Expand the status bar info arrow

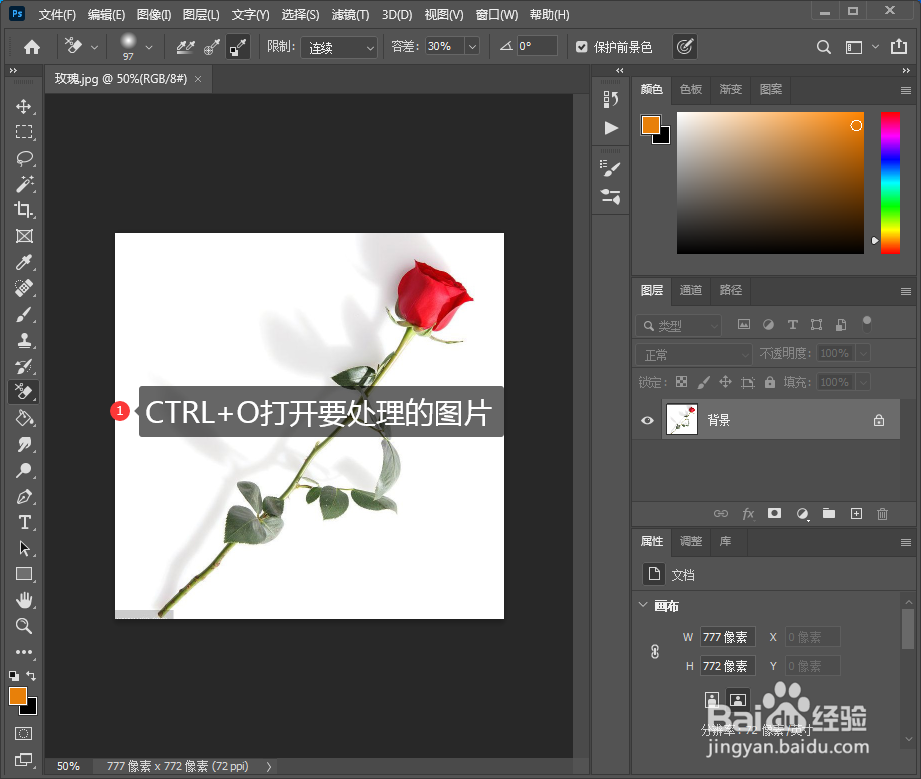click(x=268, y=766)
